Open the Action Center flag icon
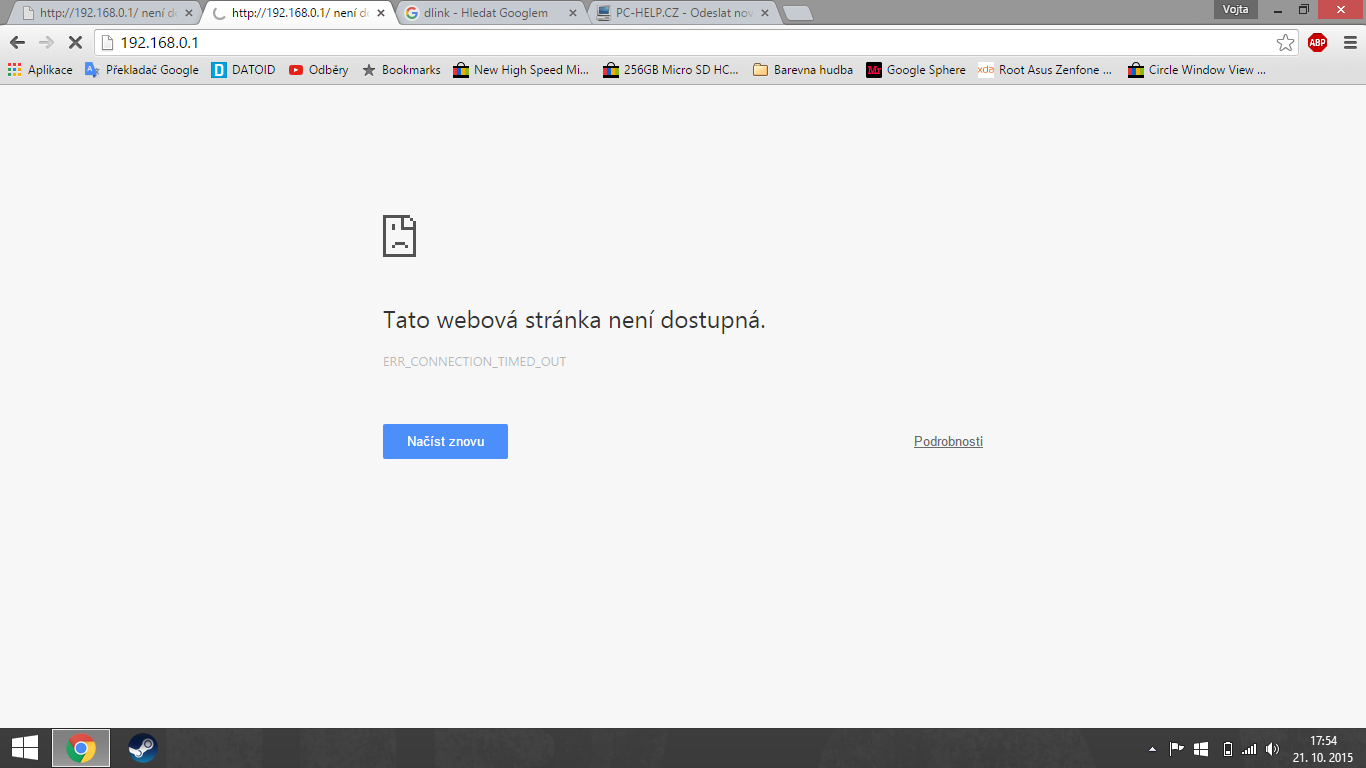This screenshot has width=1366, height=768. pyautogui.click(x=1177, y=748)
